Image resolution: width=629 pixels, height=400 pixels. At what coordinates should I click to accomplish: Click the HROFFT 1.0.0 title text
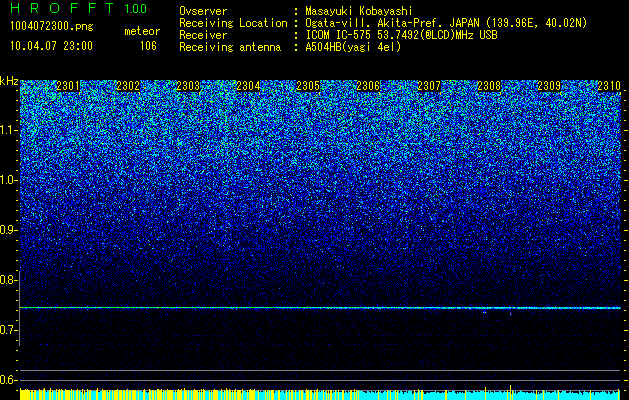pos(79,8)
